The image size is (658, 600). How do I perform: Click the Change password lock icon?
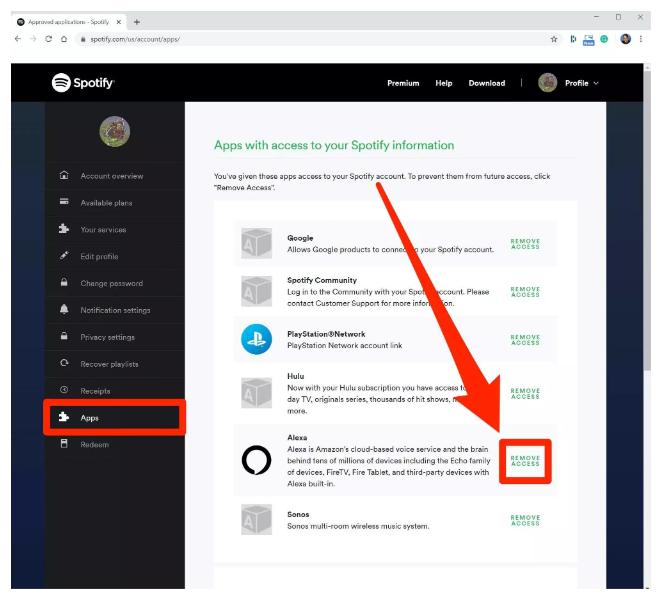(64, 282)
